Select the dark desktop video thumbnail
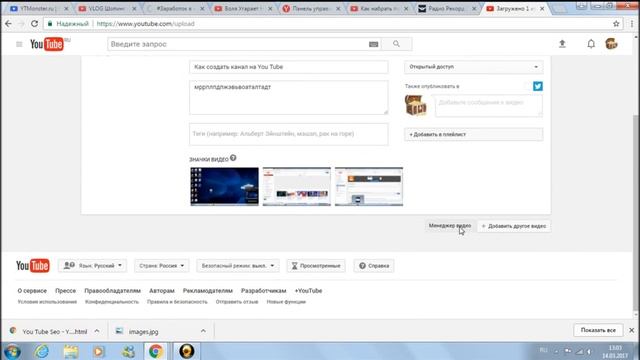This screenshot has width=640, height=360. pyautogui.click(x=224, y=187)
